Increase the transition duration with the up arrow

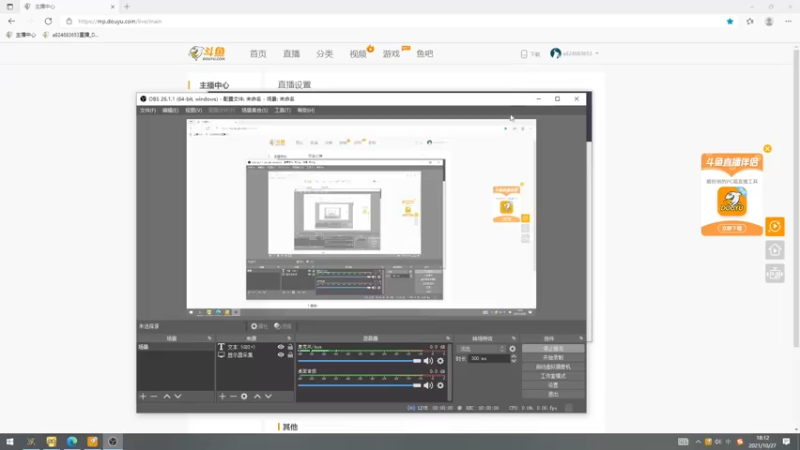(513, 357)
